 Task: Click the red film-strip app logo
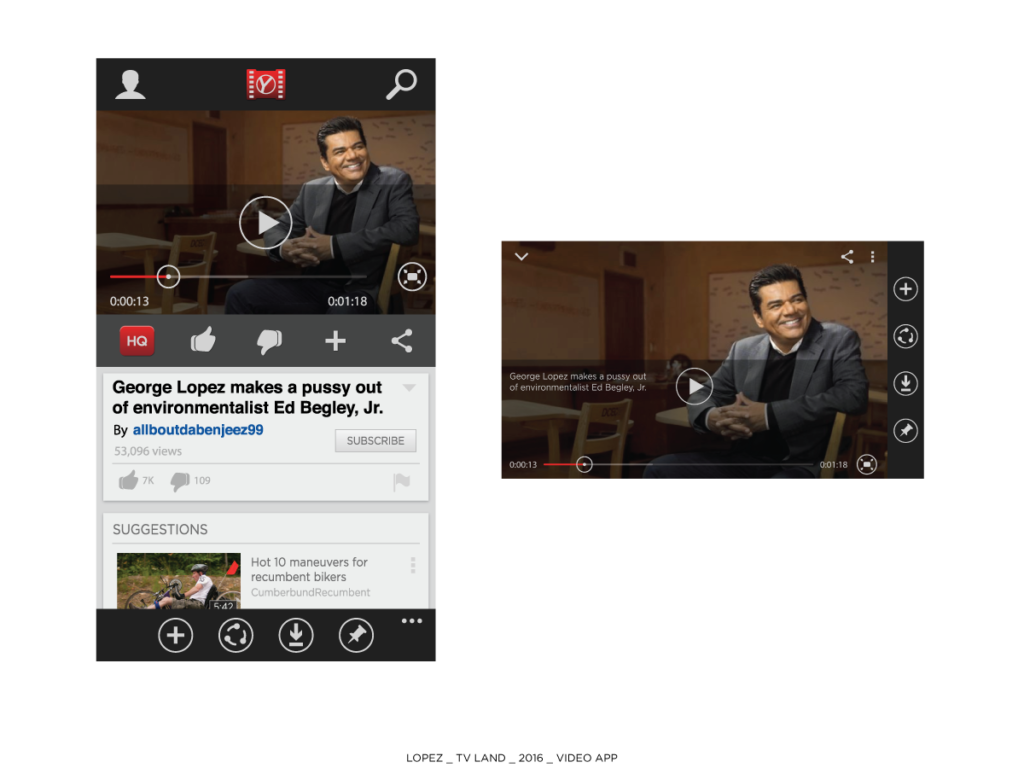(266, 84)
